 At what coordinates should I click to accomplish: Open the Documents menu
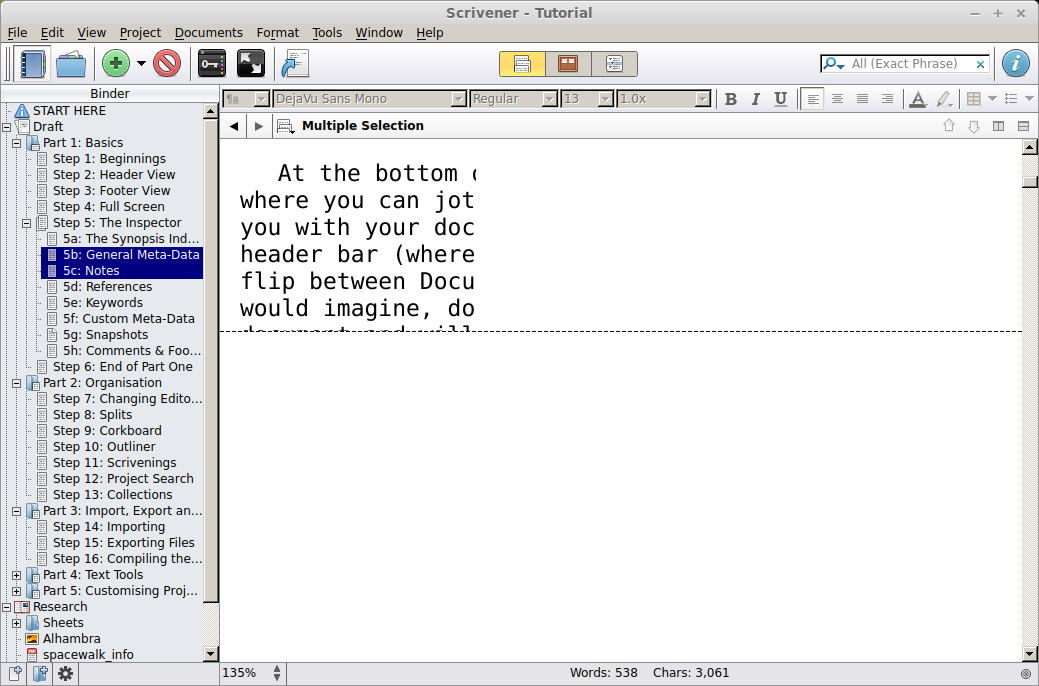click(209, 32)
